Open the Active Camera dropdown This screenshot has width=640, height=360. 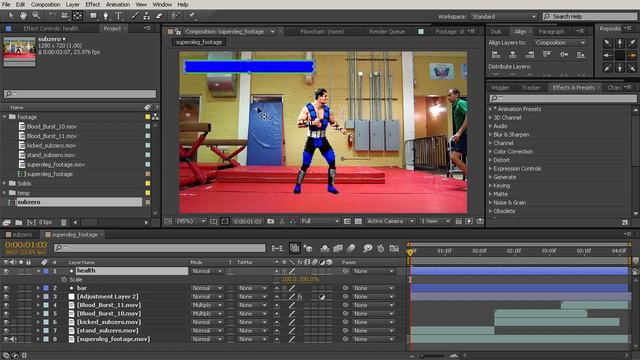click(x=390, y=221)
